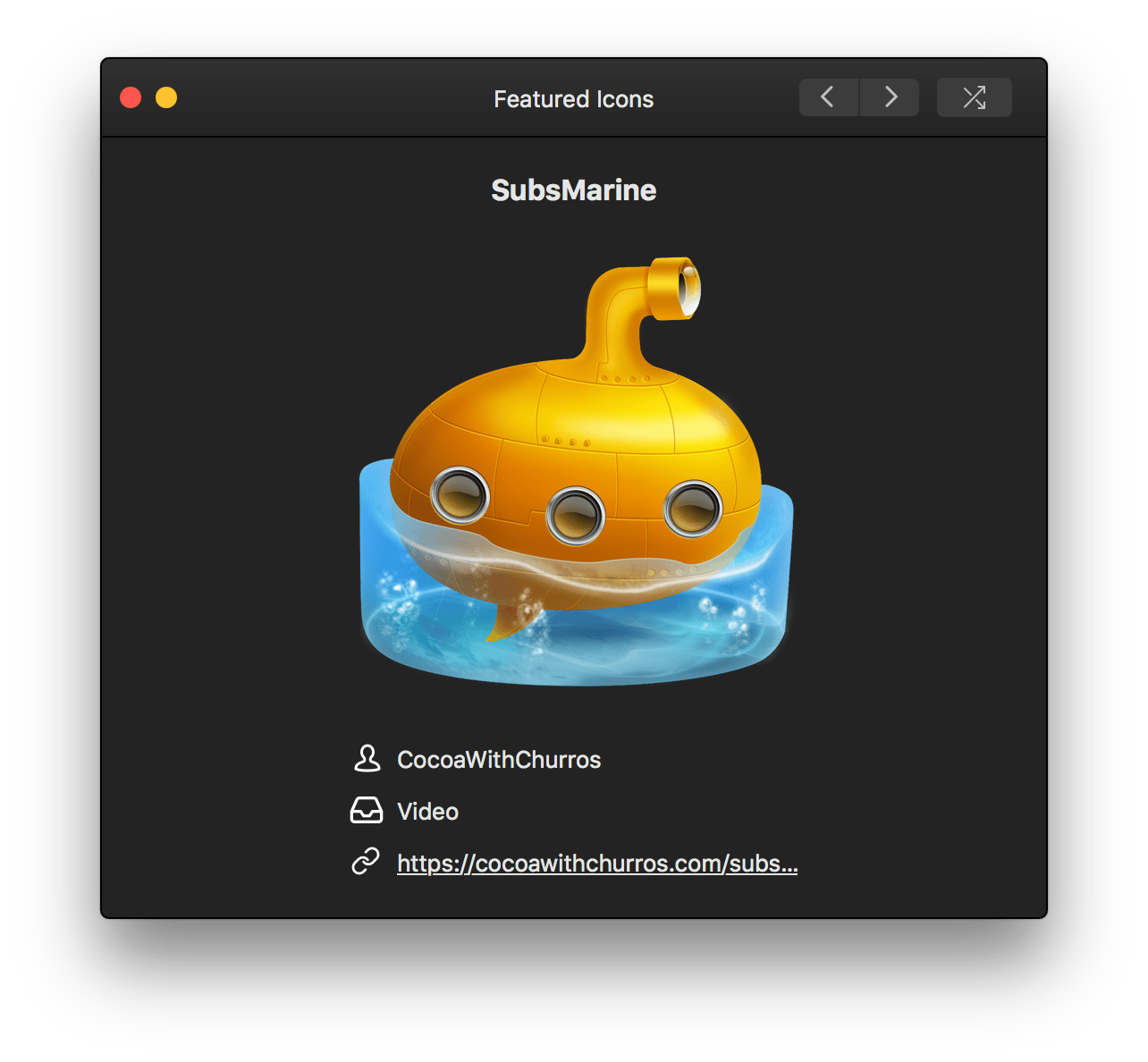Select the CocoaWithChurros author name
This screenshot has width=1148, height=1062.
pyautogui.click(x=499, y=760)
